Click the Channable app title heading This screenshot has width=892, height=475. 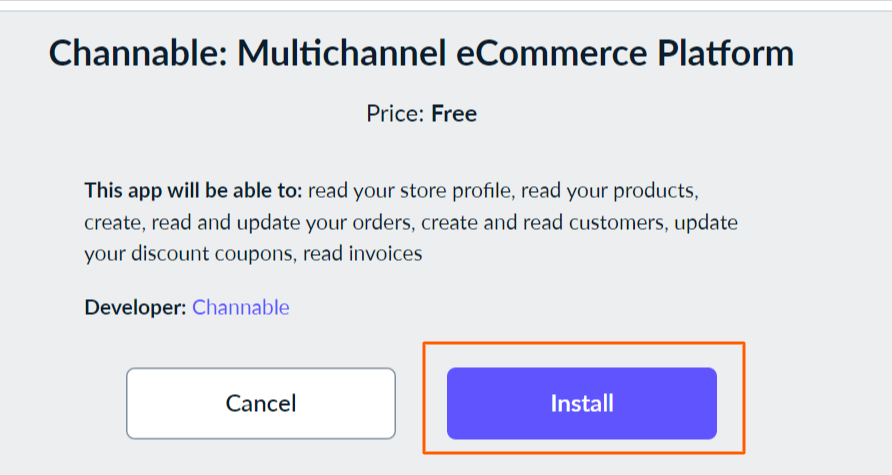421,53
